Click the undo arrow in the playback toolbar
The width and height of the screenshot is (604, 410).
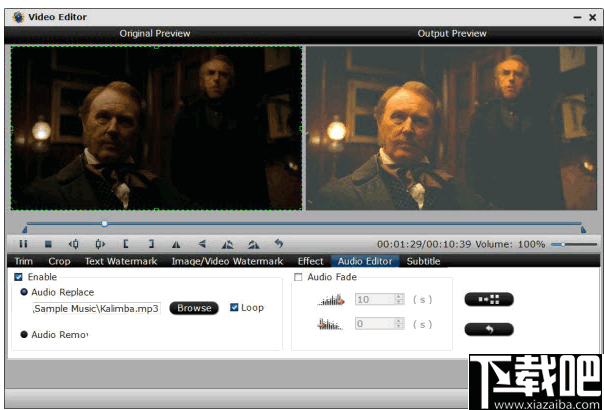[x=279, y=243]
